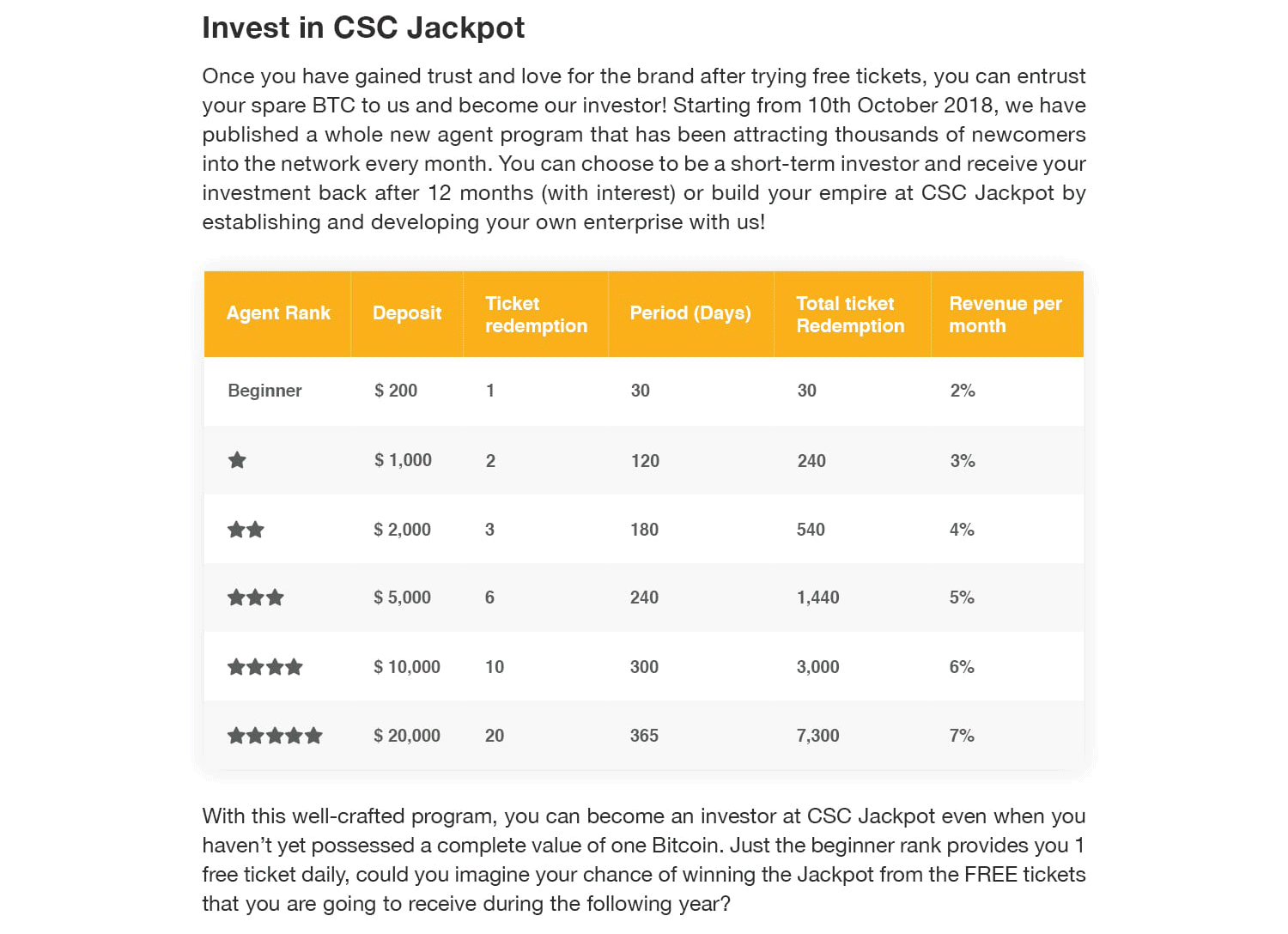Click the $ 5,000 deposit cell
Screen dimensions: 1288x934
pyautogui.click(x=402, y=597)
